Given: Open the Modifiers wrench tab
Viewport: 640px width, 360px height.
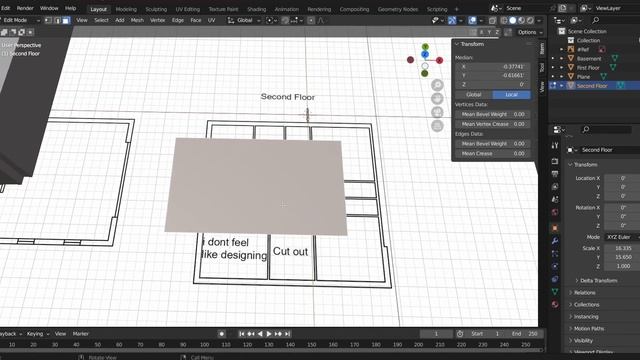Looking at the screenshot, I should pos(555,241).
